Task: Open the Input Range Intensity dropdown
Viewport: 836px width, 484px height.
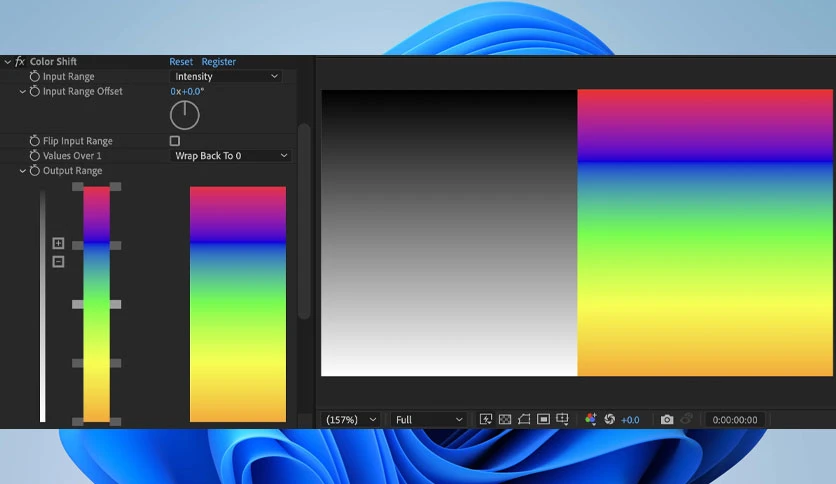Action: point(226,76)
